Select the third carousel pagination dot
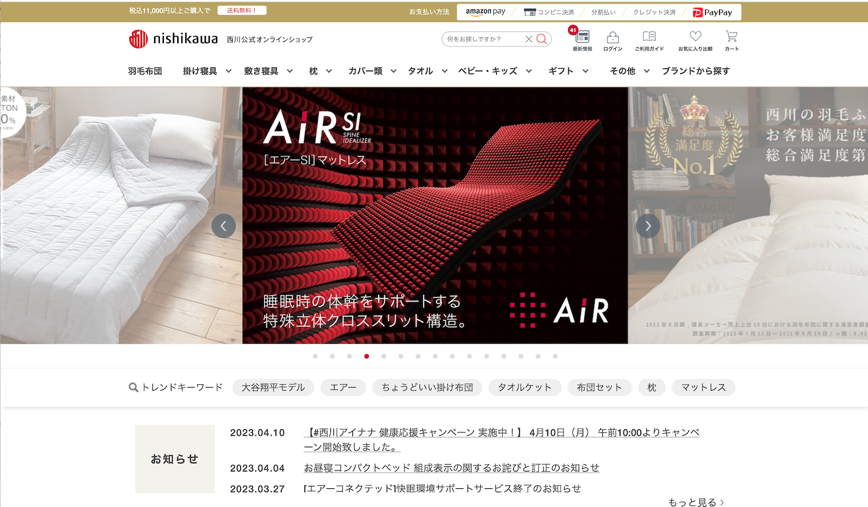 click(349, 356)
